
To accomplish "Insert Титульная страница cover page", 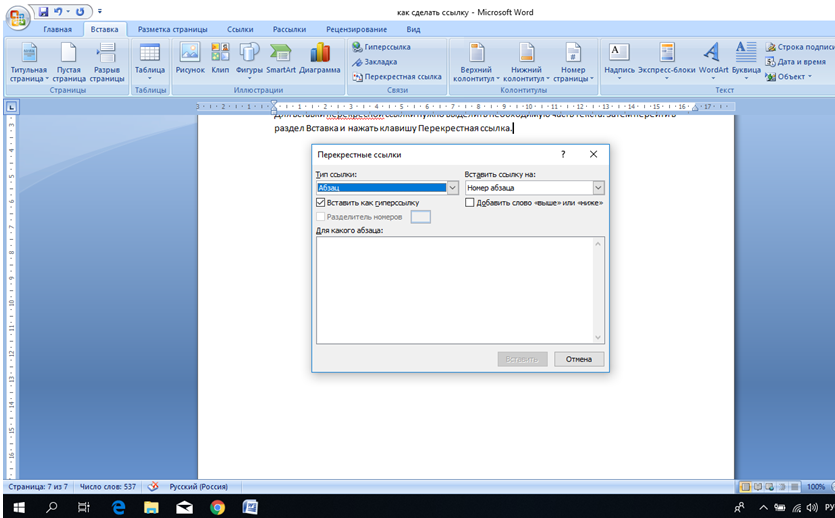I will click(29, 62).
